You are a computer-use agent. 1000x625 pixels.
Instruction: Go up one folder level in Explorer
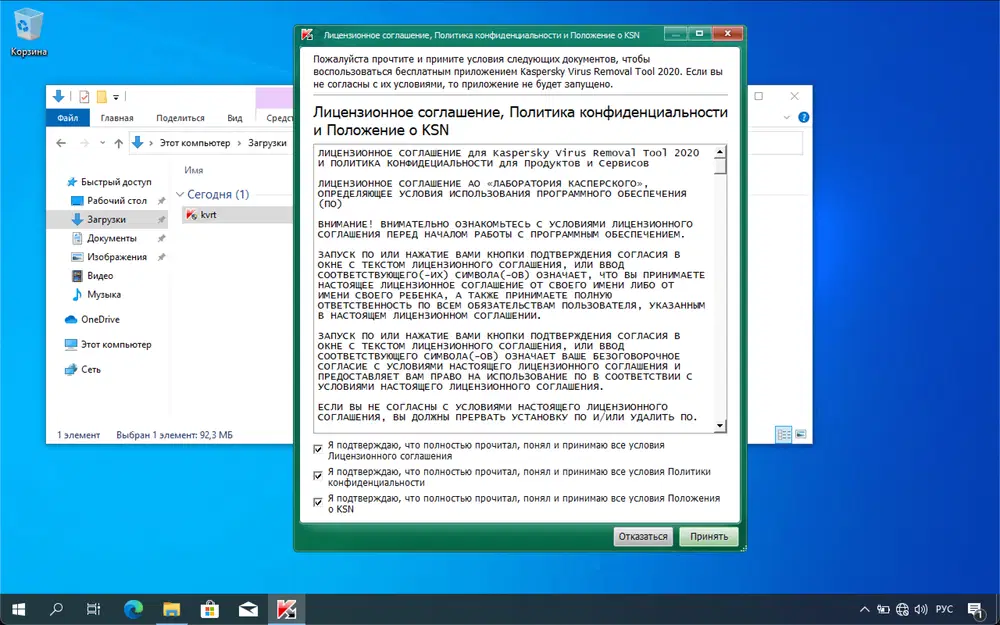pos(119,143)
